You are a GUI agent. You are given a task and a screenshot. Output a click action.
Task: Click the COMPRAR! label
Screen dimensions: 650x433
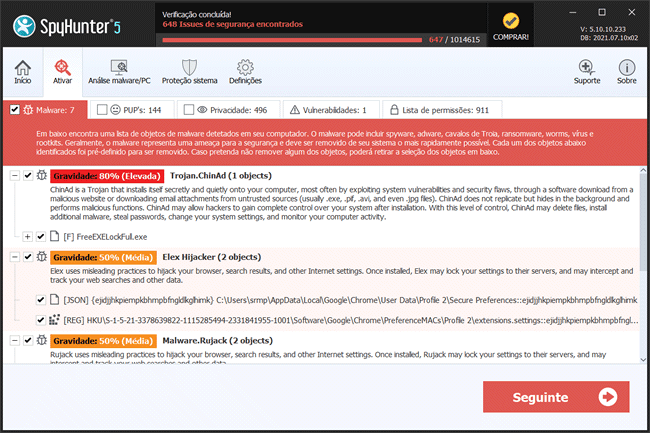coord(511,37)
